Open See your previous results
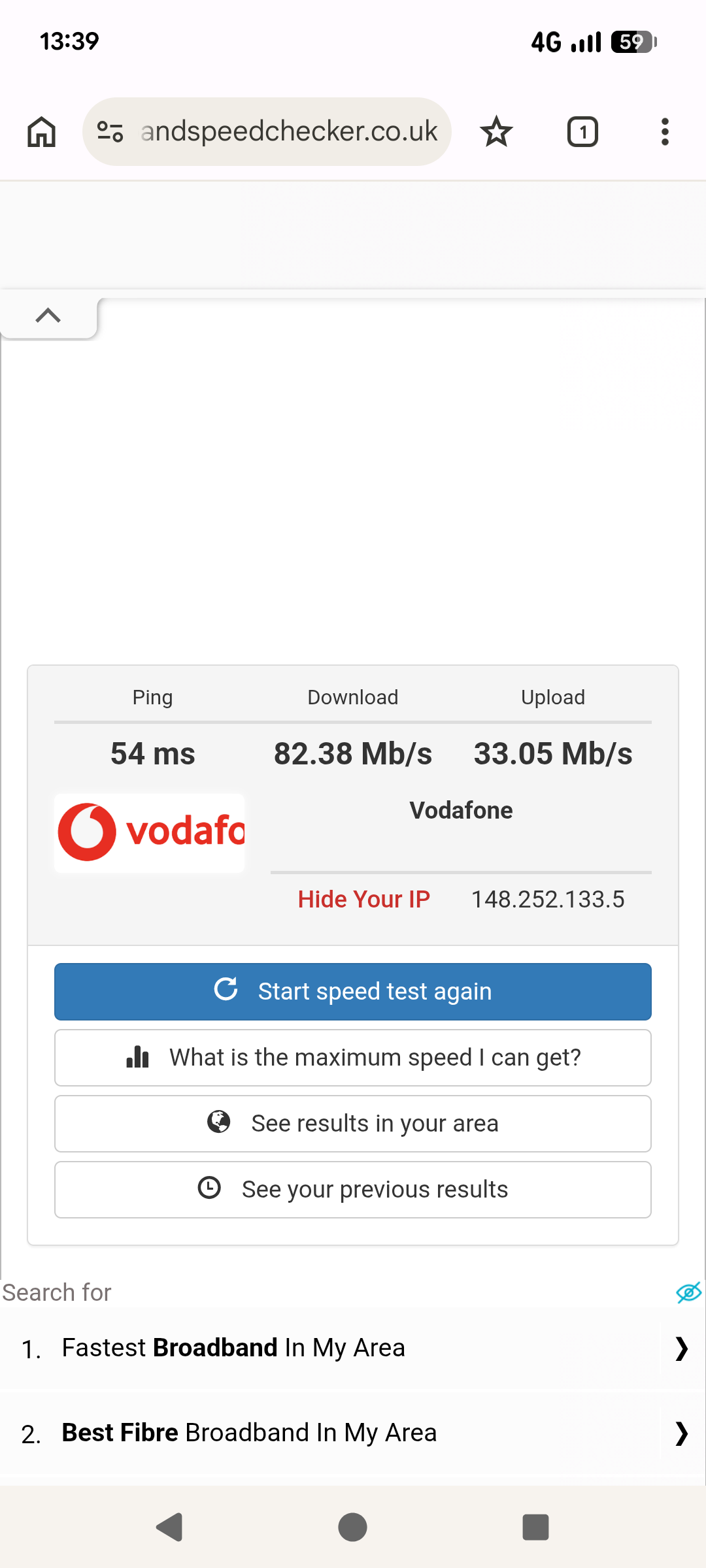The width and height of the screenshot is (706, 1568). click(353, 1190)
